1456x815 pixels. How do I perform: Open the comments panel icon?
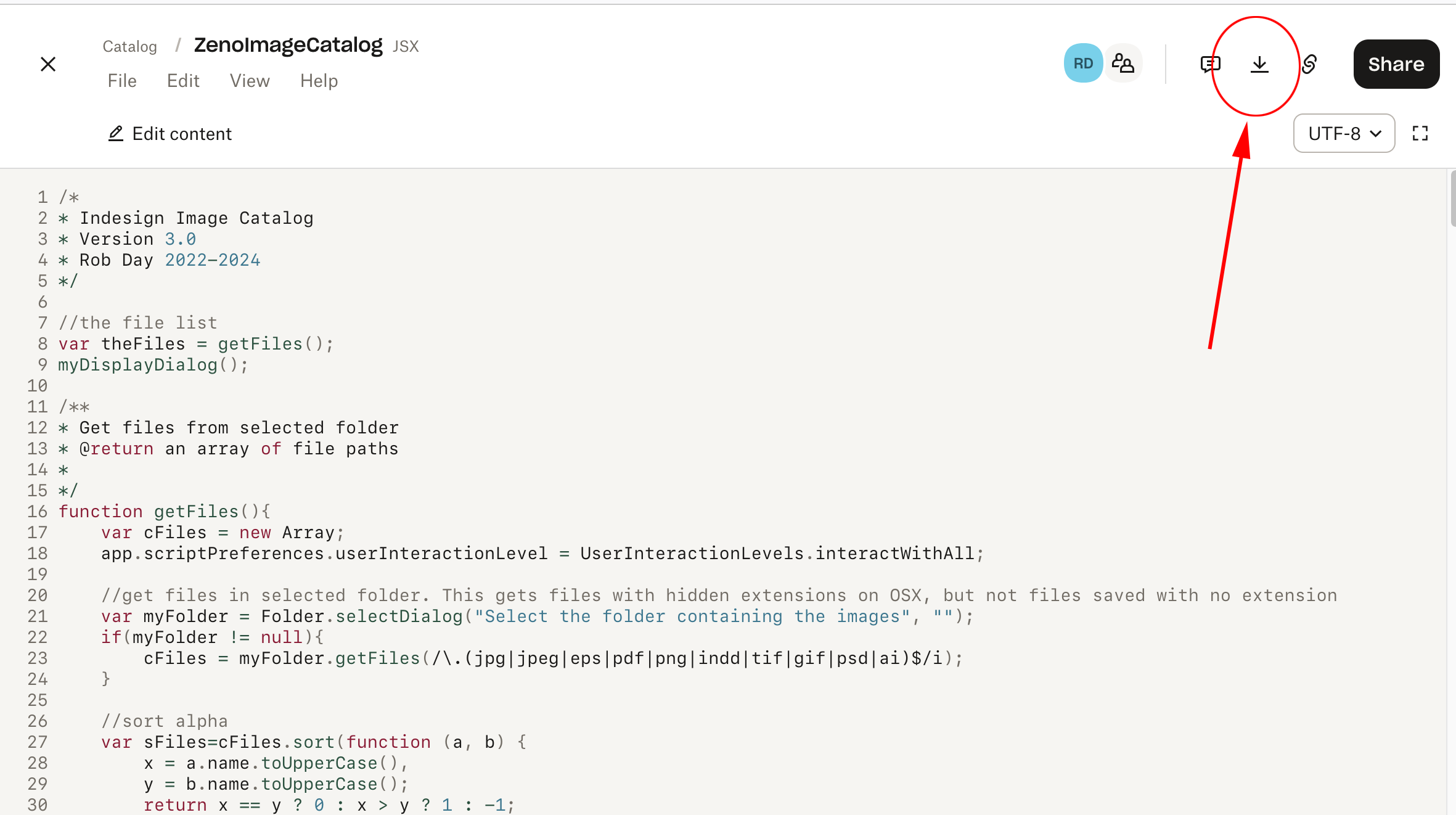click(1210, 64)
